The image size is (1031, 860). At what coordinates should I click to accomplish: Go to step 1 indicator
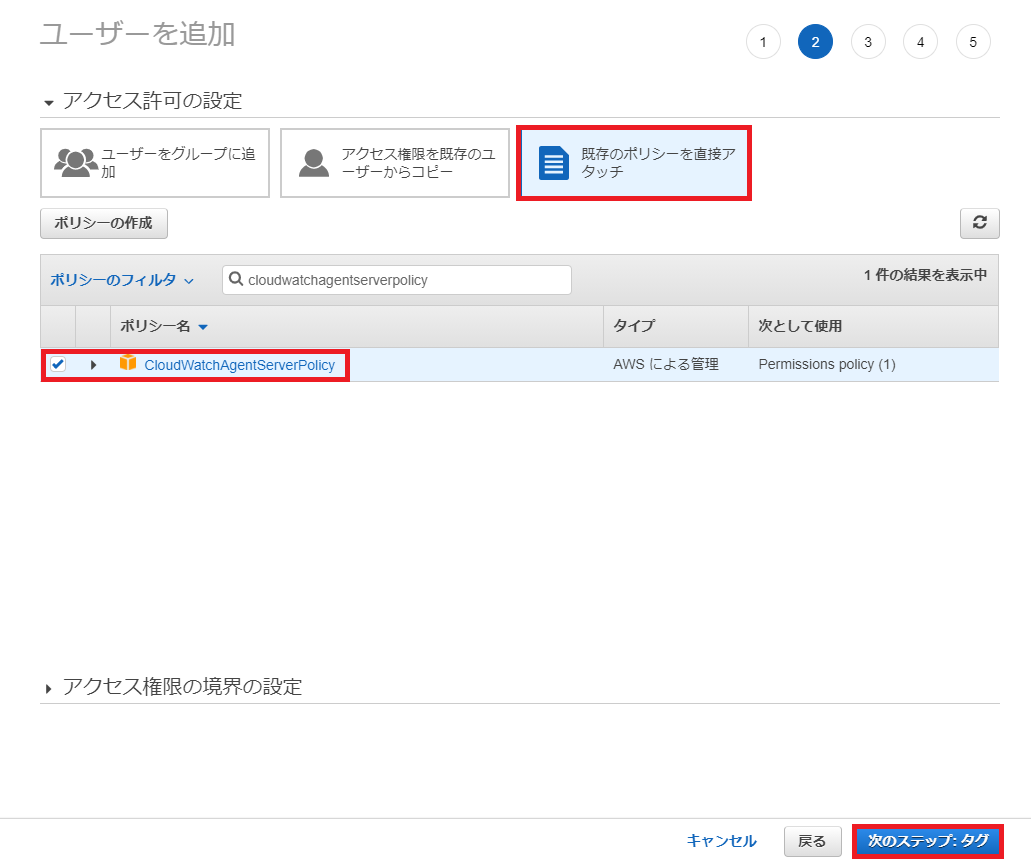(x=763, y=41)
